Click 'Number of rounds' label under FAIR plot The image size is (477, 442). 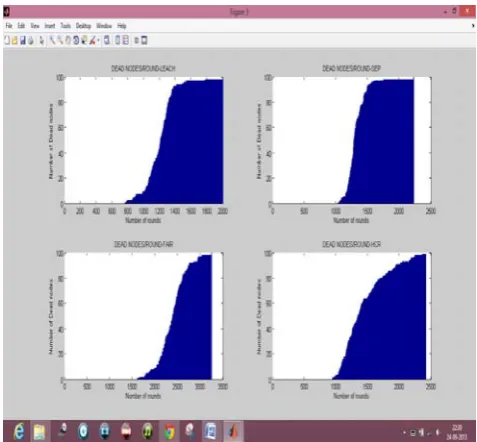pyautogui.click(x=143, y=396)
